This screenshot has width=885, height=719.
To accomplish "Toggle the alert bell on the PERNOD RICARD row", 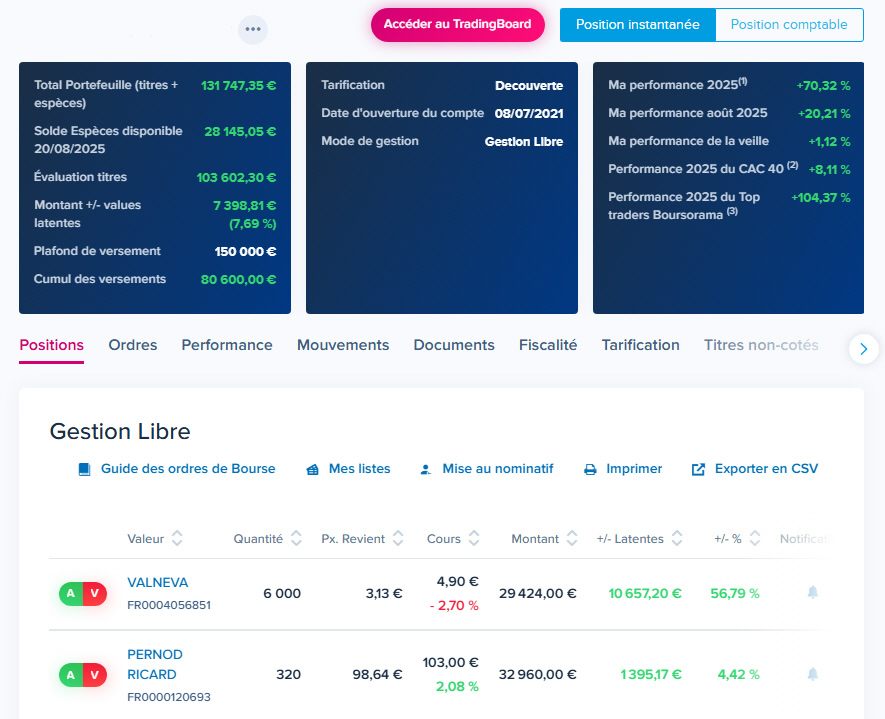I will 812,674.
